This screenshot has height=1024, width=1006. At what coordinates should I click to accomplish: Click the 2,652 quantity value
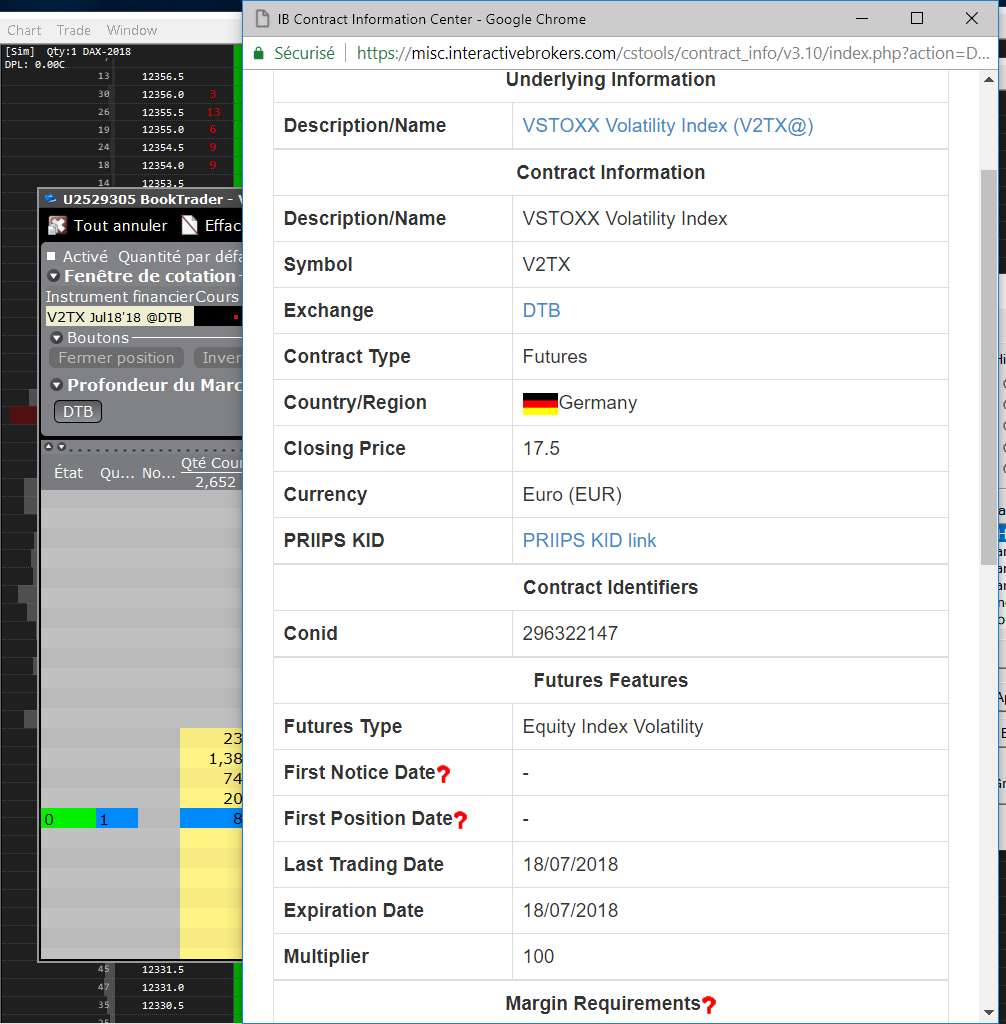tap(216, 482)
